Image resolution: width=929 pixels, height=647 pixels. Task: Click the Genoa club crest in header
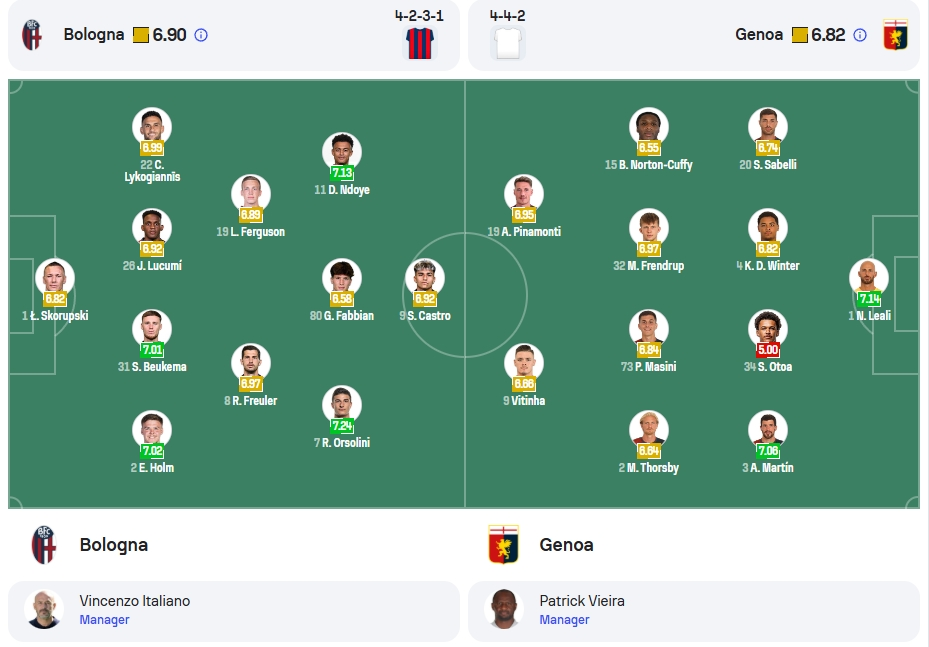point(895,34)
